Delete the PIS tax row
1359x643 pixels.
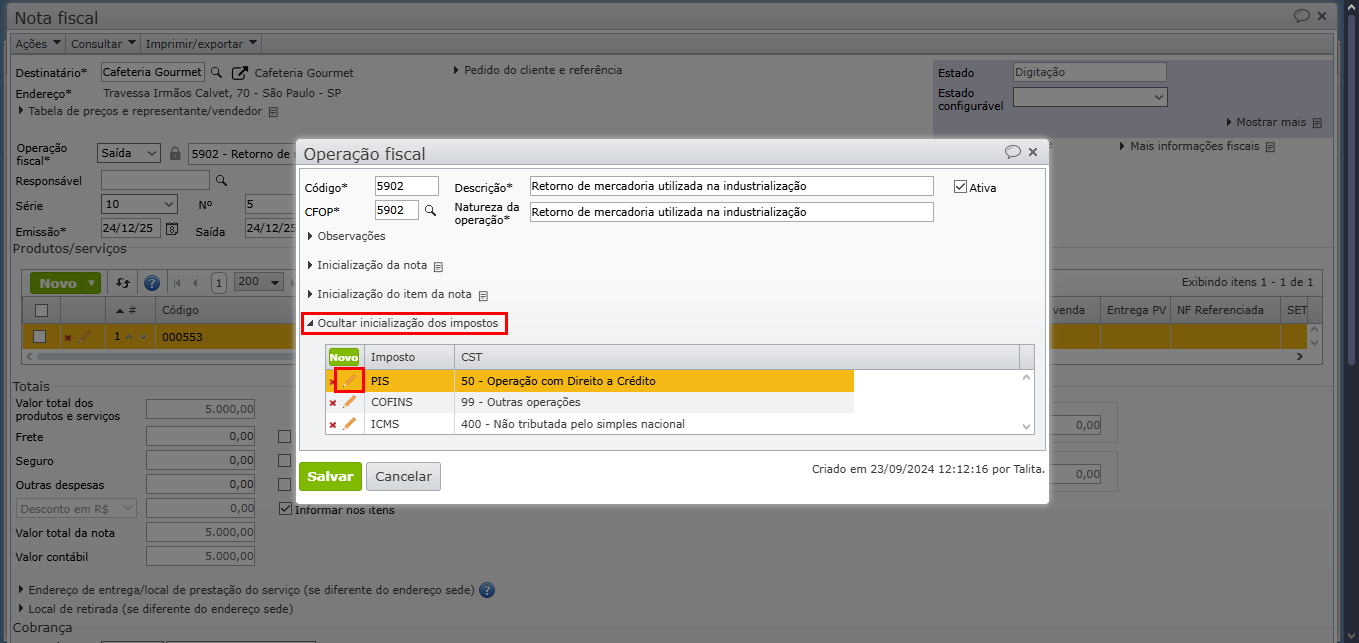coord(333,381)
